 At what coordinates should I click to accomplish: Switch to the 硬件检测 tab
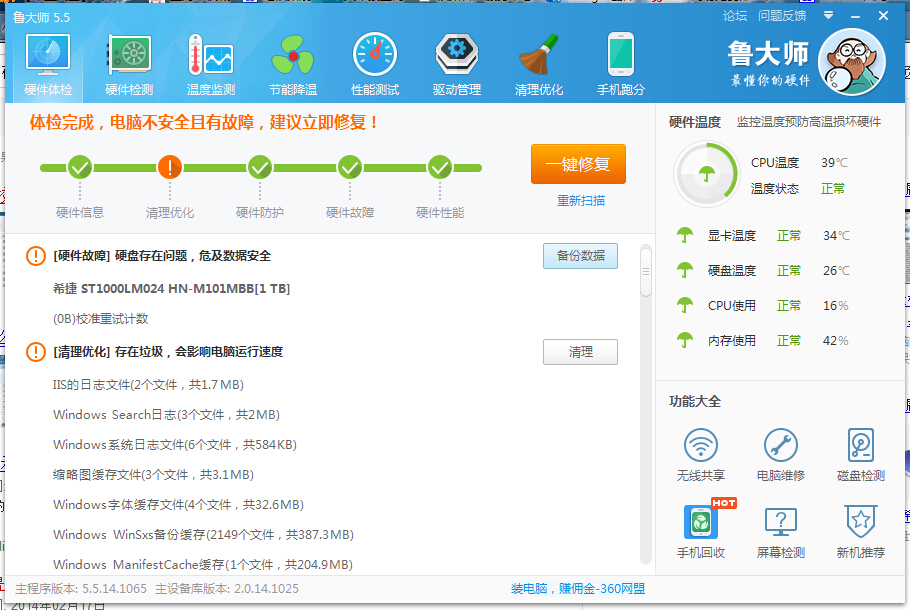[129, 65]
